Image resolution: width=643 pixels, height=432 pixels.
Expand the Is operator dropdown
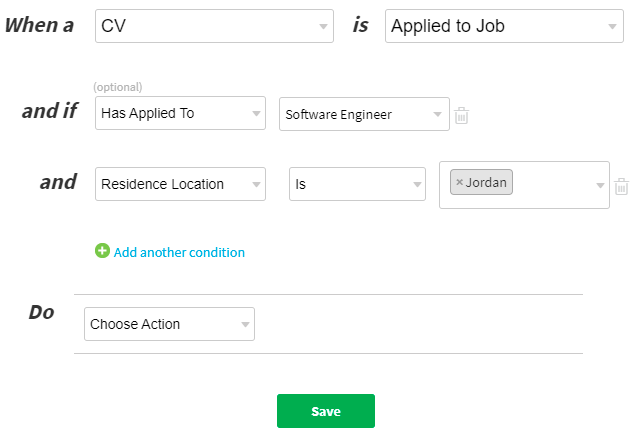click(358, 184)
